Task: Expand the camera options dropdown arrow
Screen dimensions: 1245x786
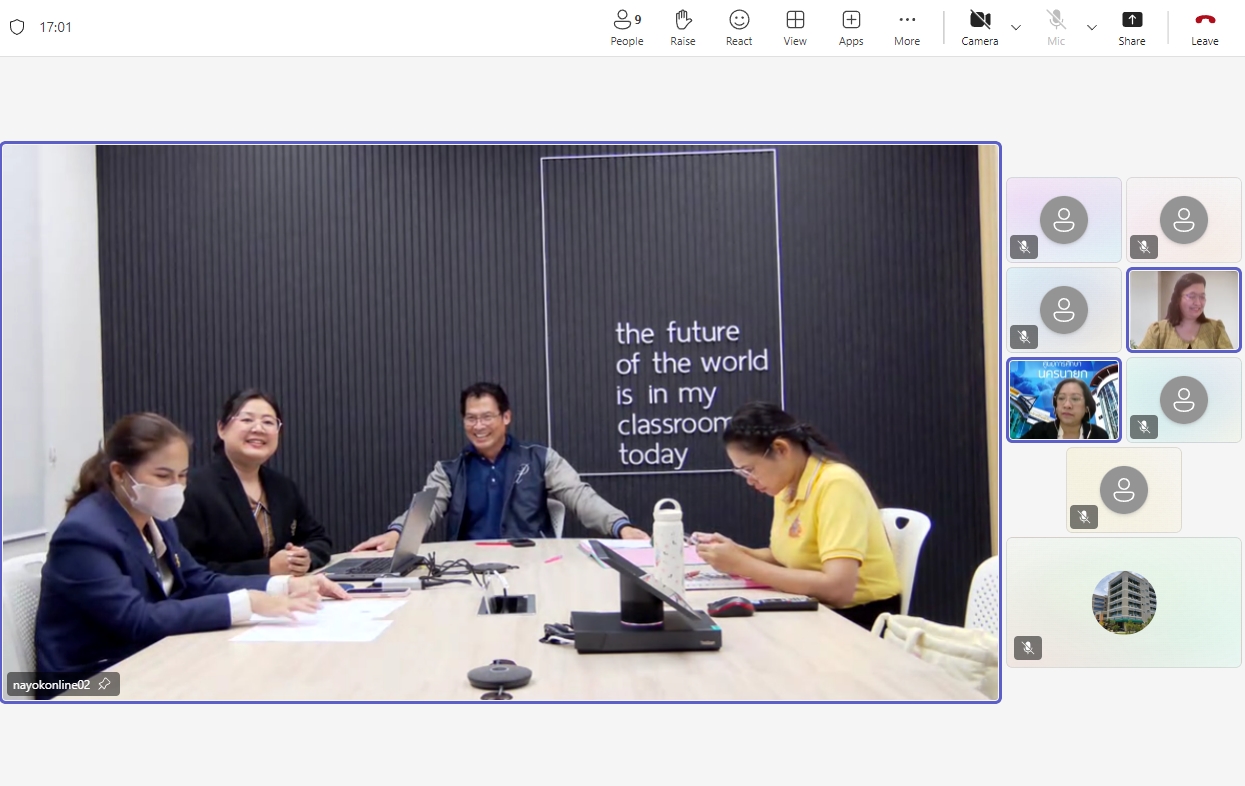Action: (1016, 27)
